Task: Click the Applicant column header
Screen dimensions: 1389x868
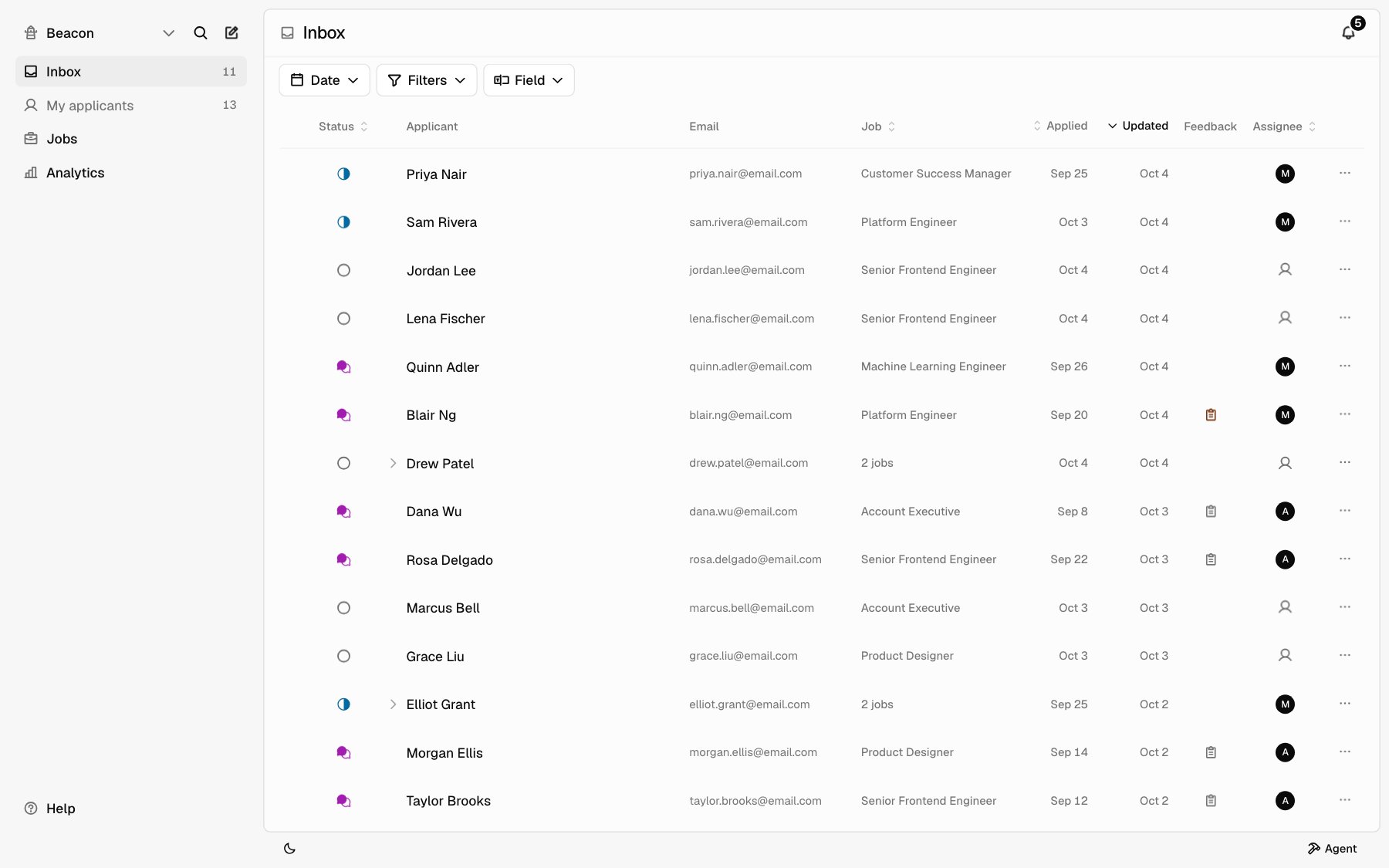Action: coord(431,127)
